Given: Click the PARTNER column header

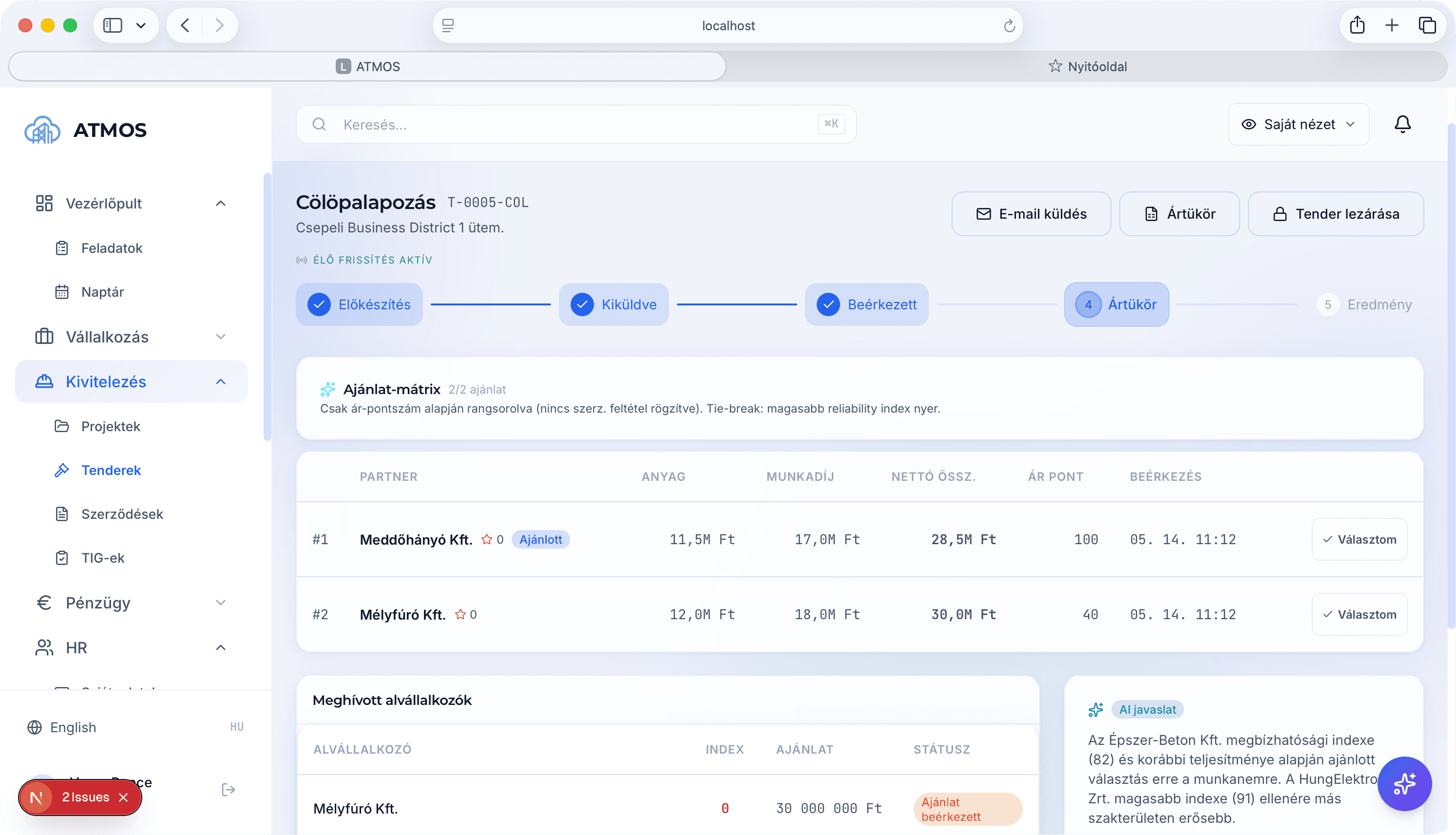Looking at the screenshot, I should tap(388, 476).
